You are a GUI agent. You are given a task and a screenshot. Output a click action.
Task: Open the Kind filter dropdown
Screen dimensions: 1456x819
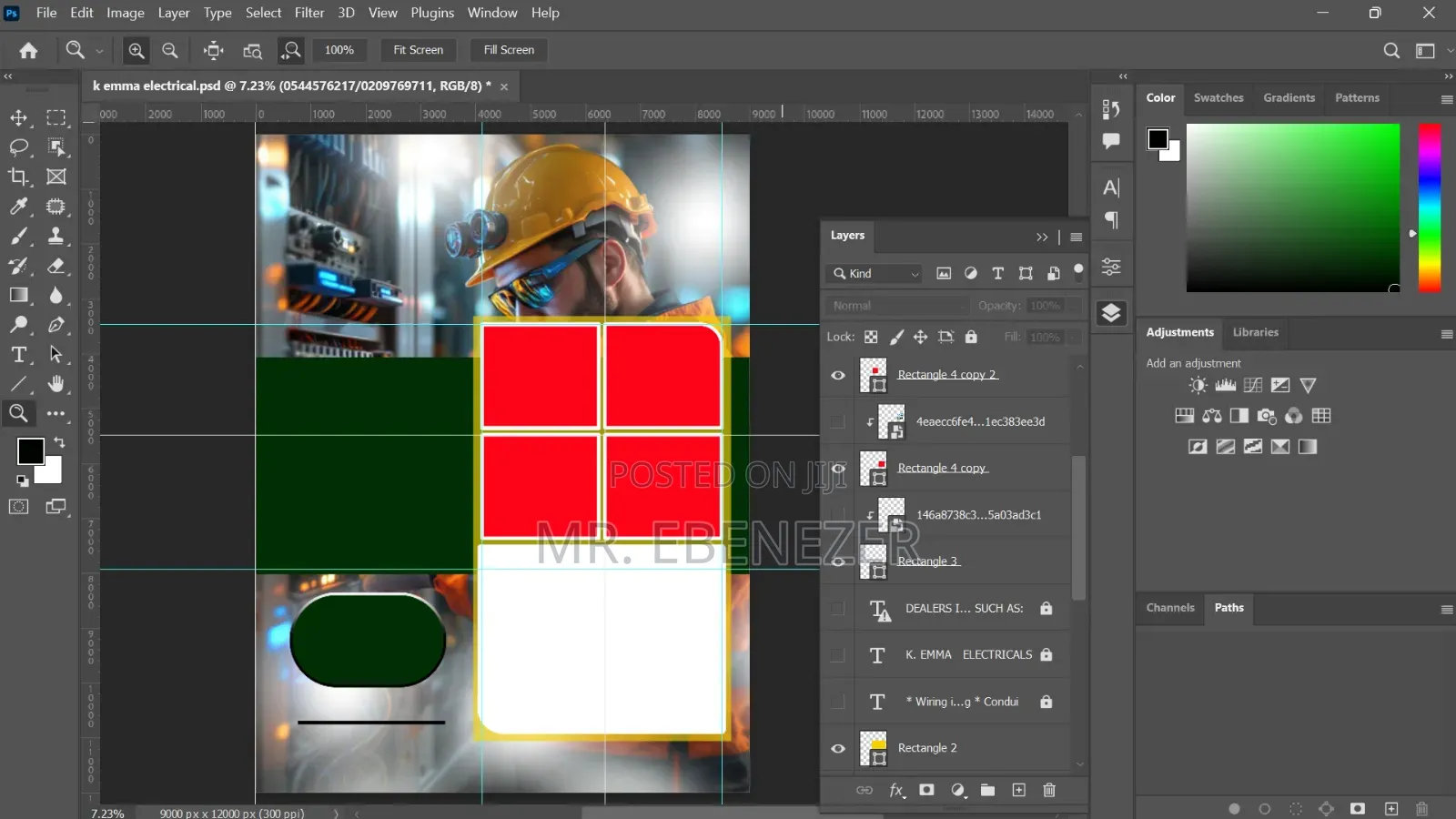pyautogui.click(x=875, y=273)
